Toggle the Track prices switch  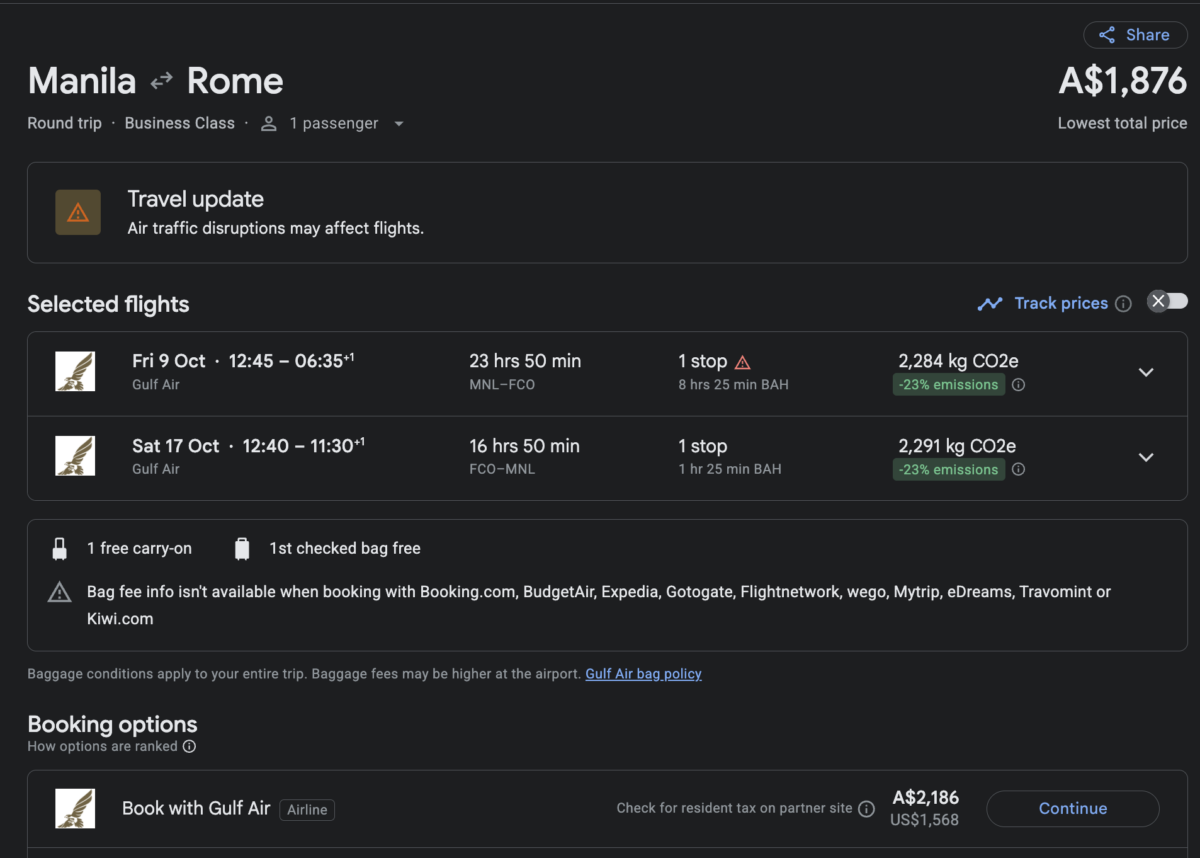coord(1167,302)
